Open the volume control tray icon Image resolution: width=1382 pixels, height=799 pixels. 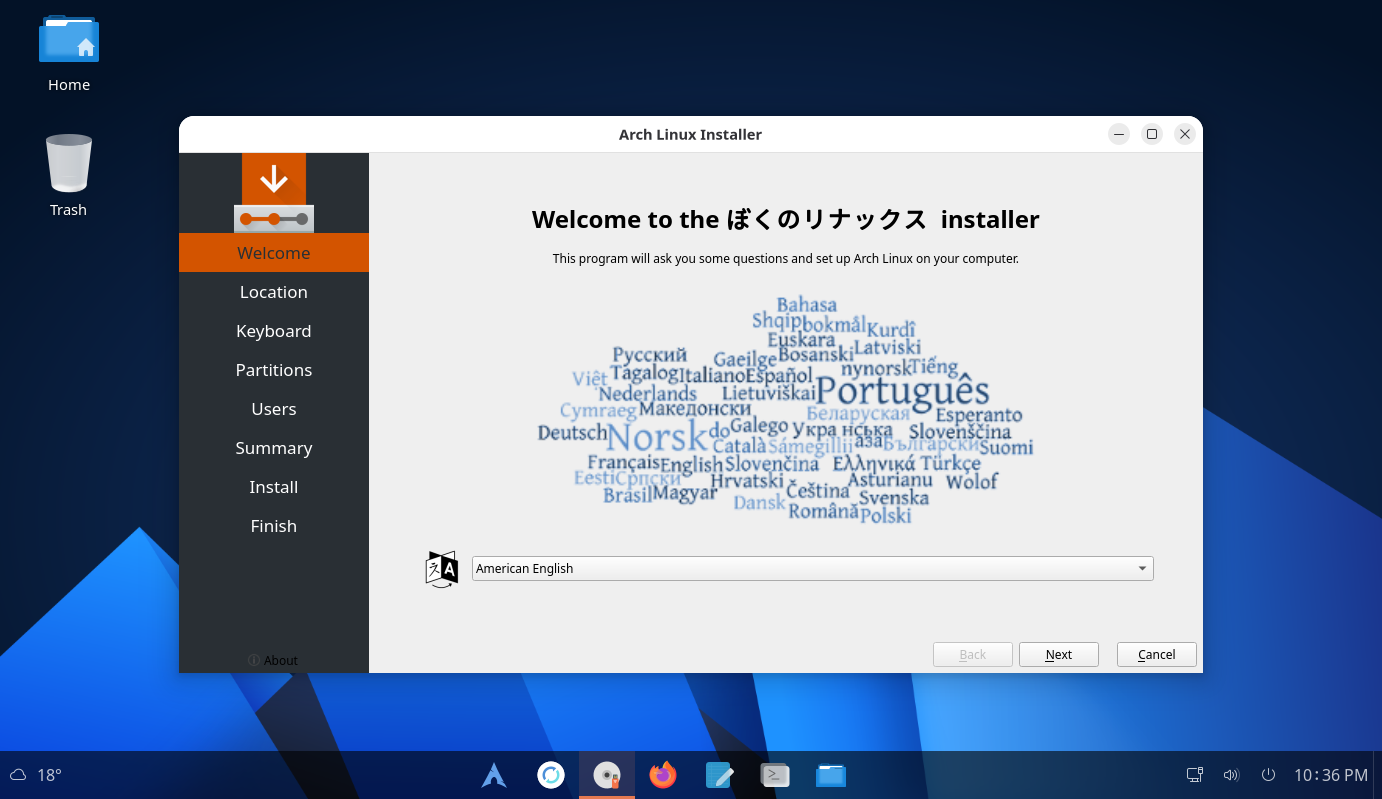click(x=1231, y=775)
